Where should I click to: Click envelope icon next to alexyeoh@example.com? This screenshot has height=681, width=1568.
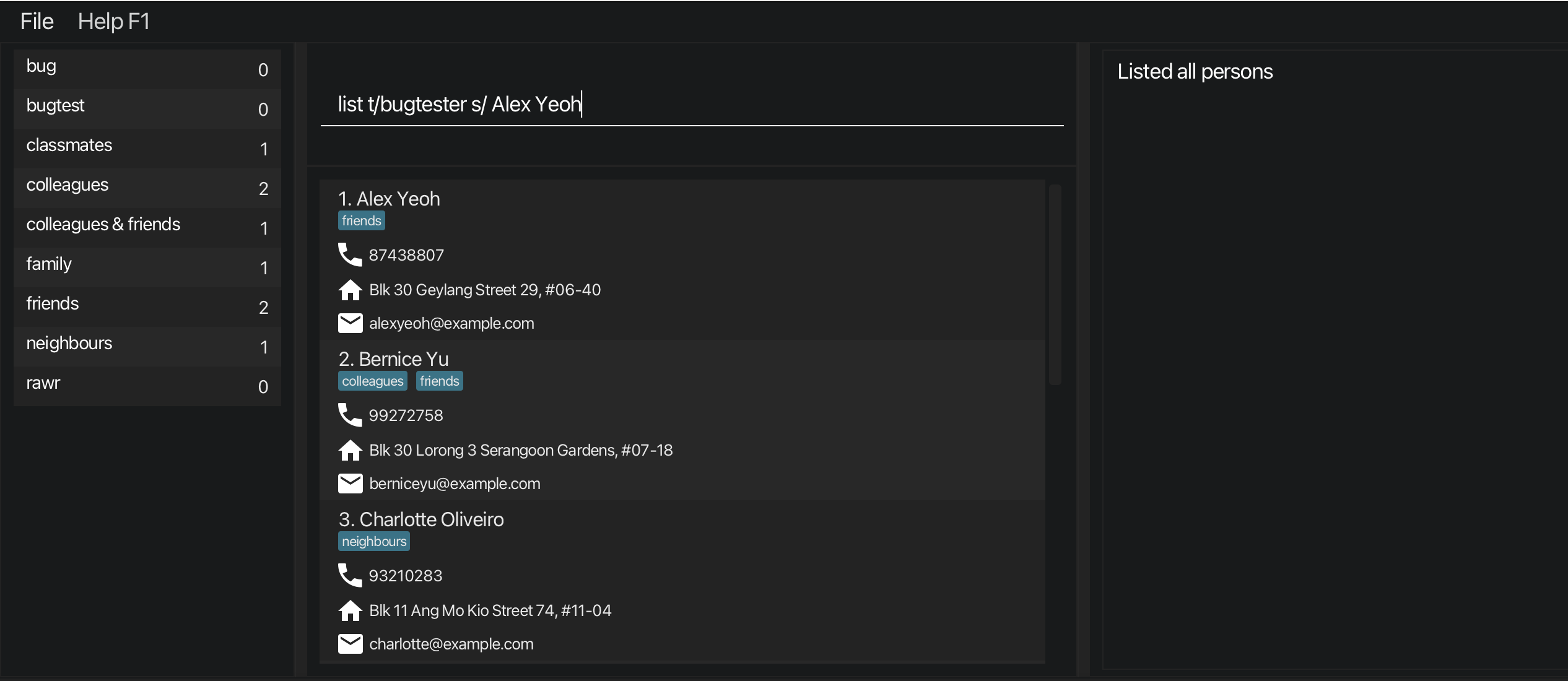pos(350,323)
